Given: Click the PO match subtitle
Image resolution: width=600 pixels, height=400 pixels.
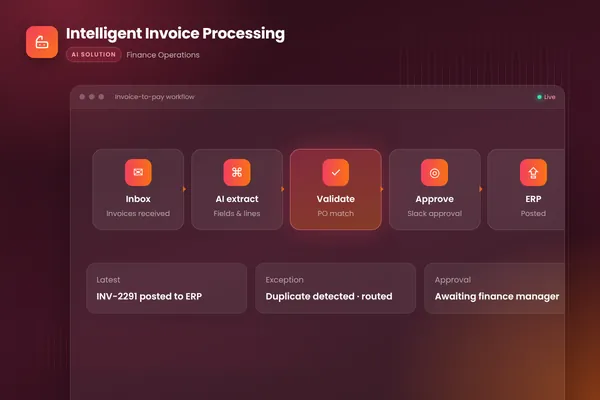Looking at the screenshot, I should point(336,214).
